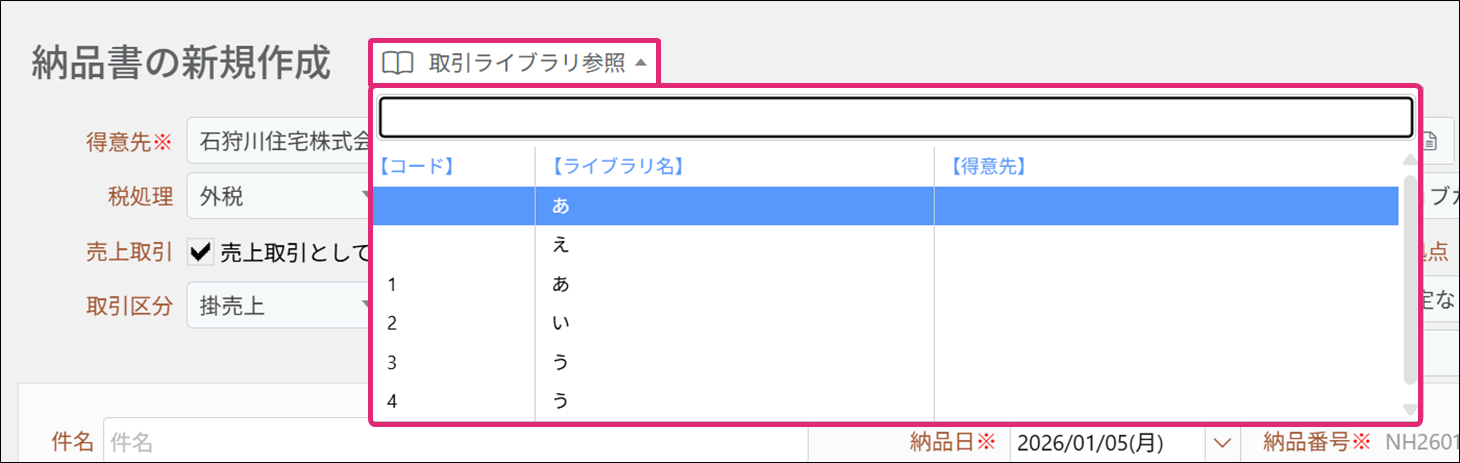The image size is (1460, 463).
Task: Expand the 納品日 date picker chevron
Action: 1221,441
